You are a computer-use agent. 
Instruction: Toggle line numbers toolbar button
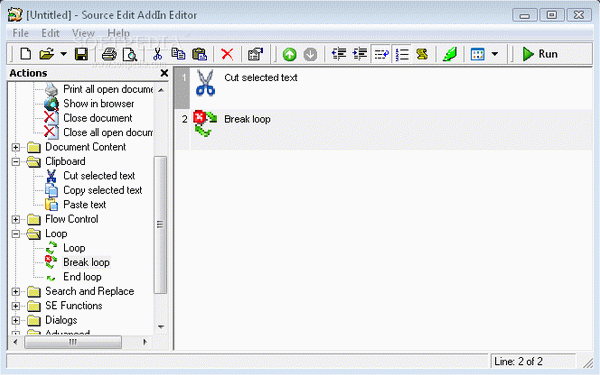(x=402, y=54)
